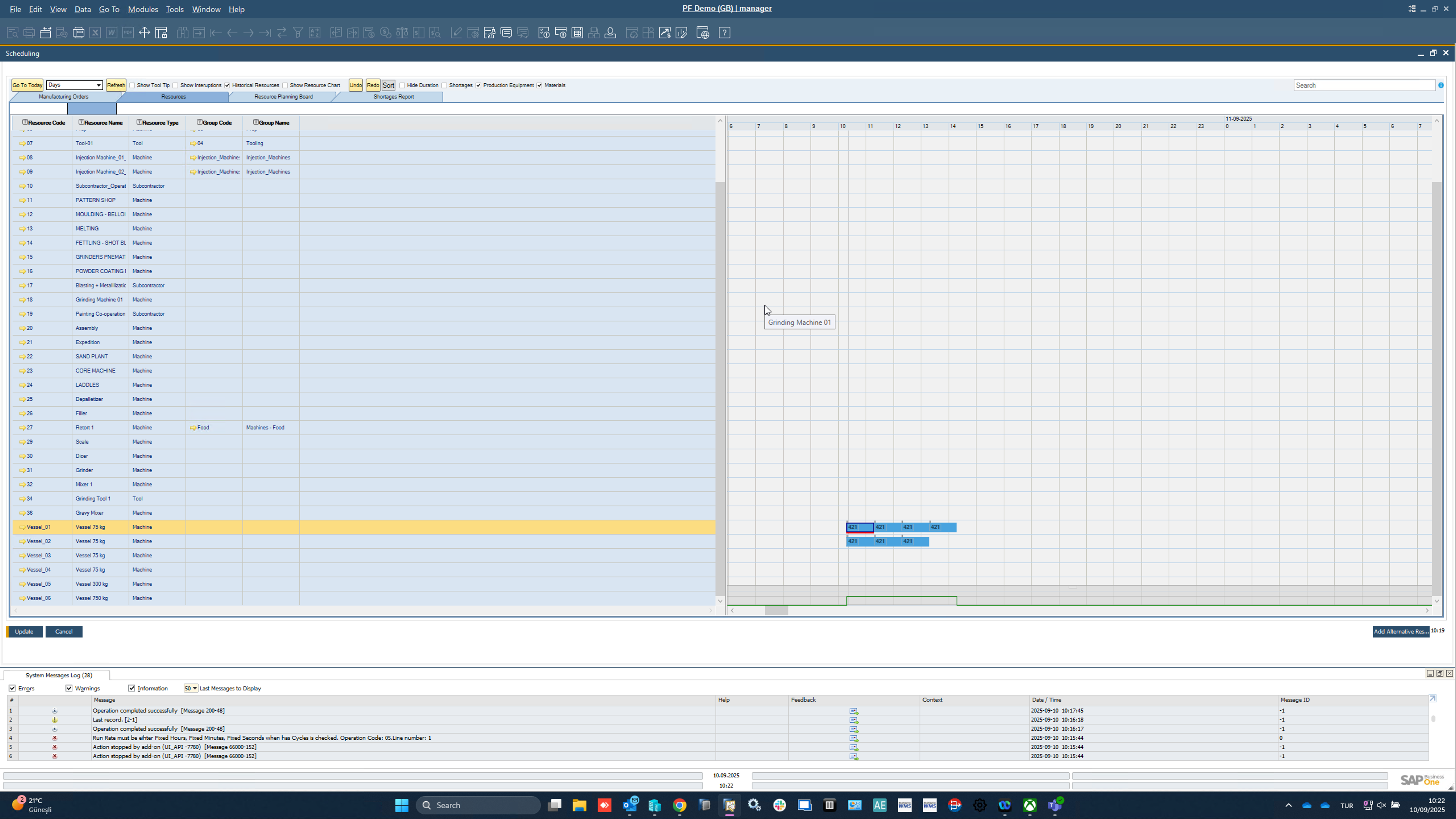The width and height of the screenshot is (1456, 819).
Task: Click the Update button
Action: pyautogui.click(x=24, y=631)
